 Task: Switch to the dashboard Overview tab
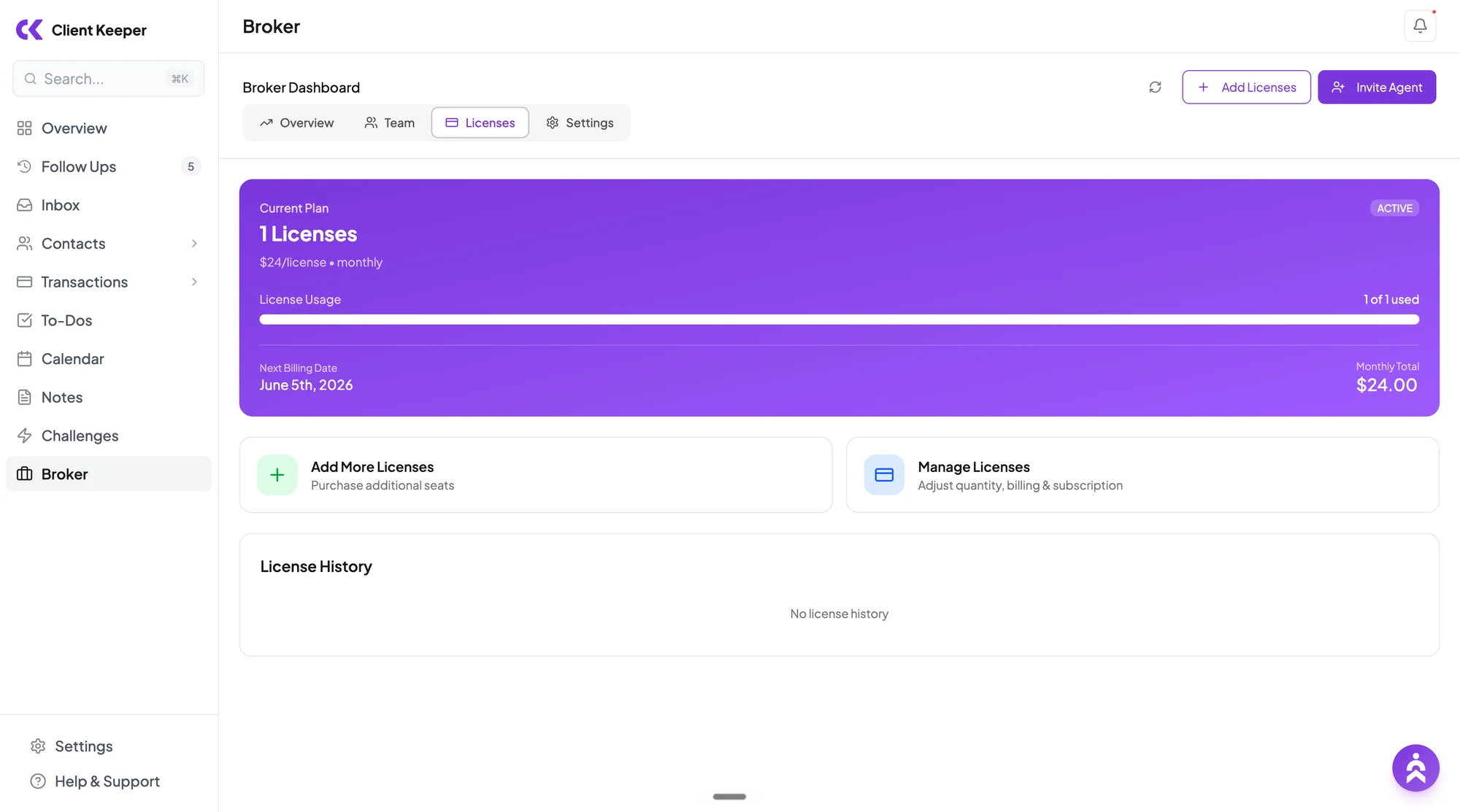click(x=297, y=123)
